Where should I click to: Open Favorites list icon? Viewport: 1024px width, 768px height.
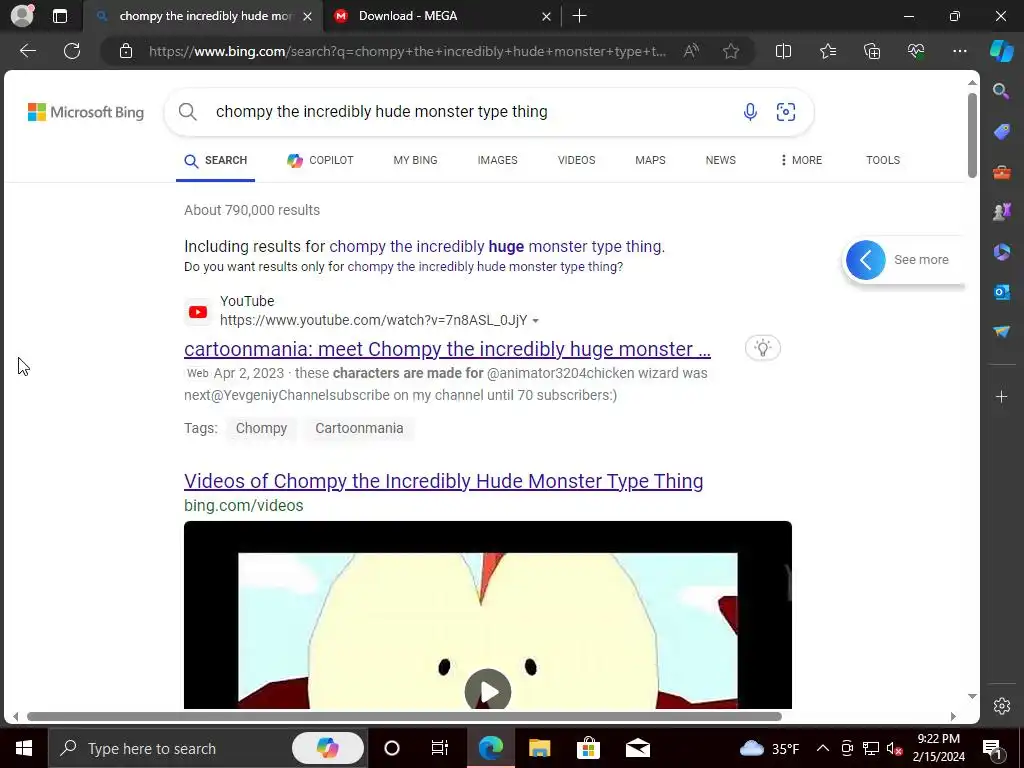click(827, 51)
